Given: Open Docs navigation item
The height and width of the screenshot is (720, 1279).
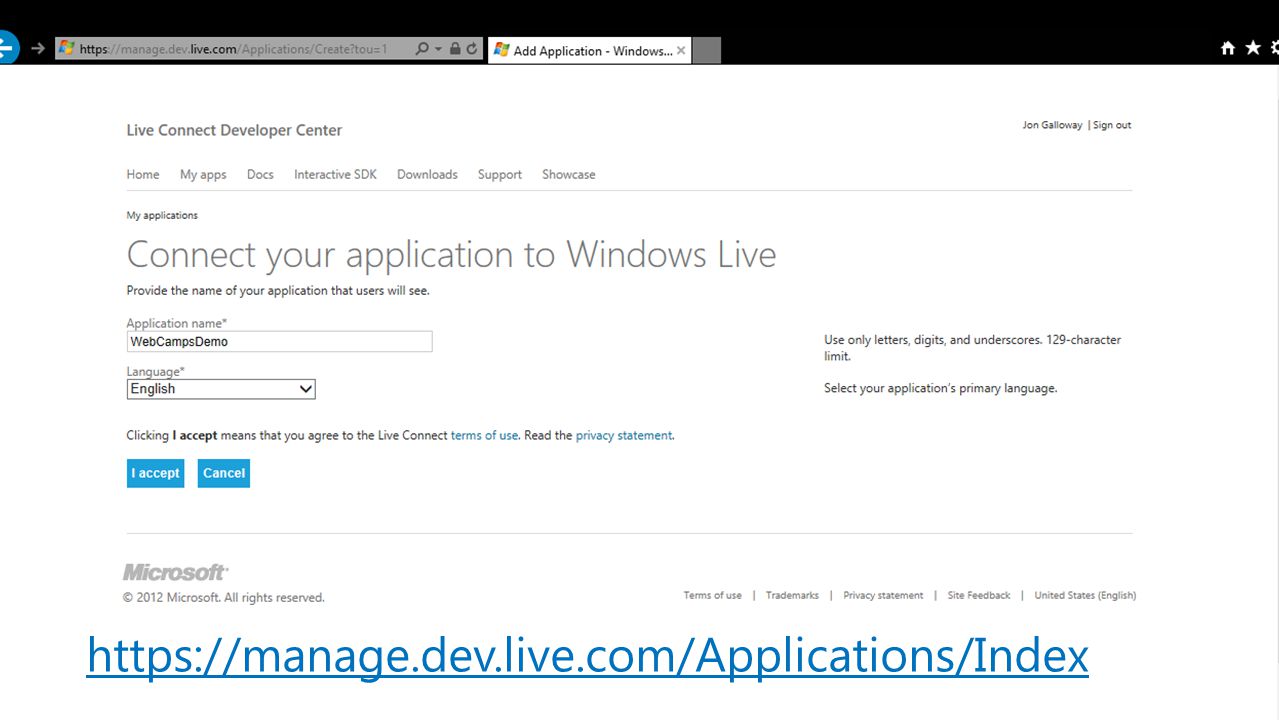Looking at the screenshot, I should (x=260, y=174).
